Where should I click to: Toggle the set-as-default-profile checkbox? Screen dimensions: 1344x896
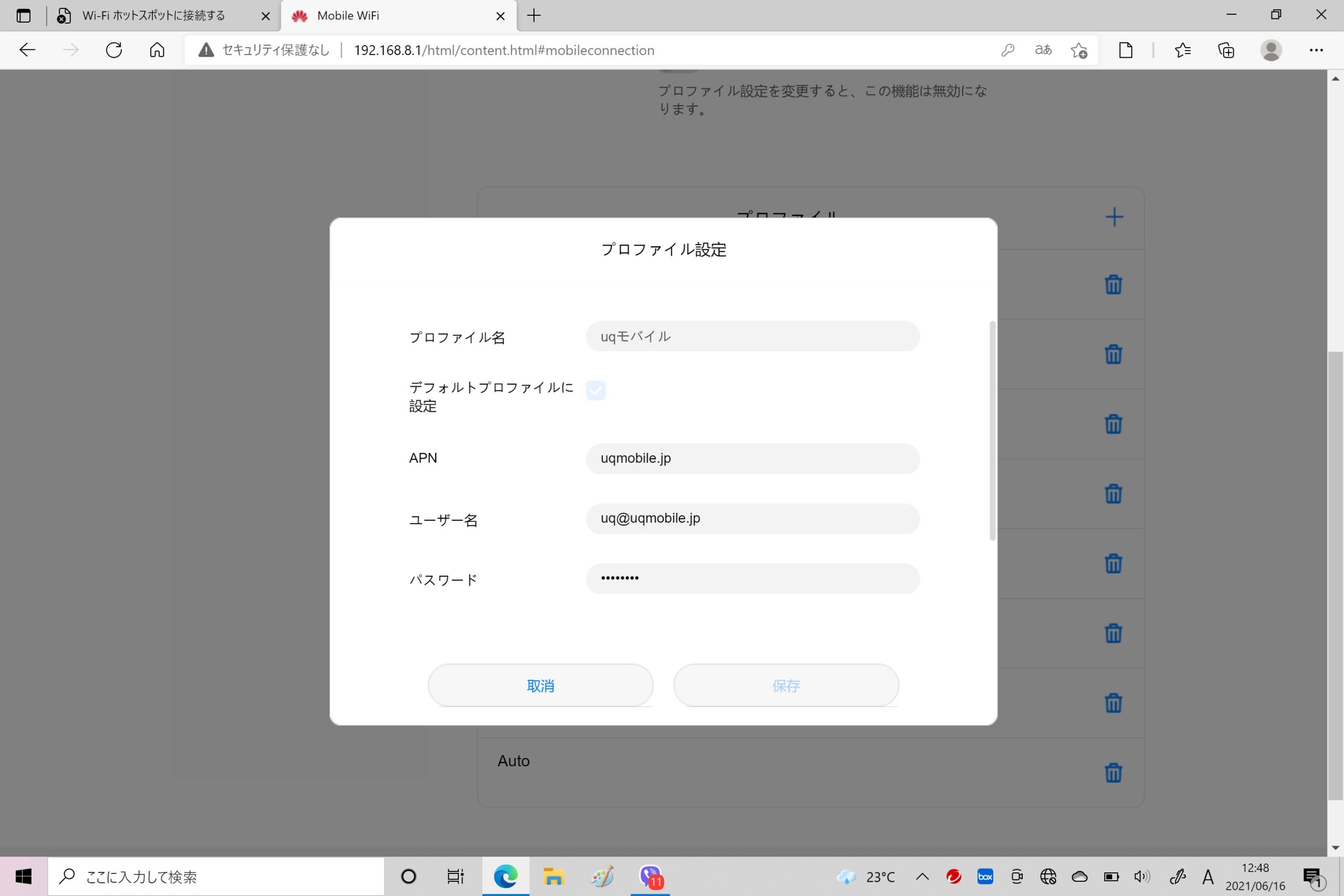(x=595, y=391)
